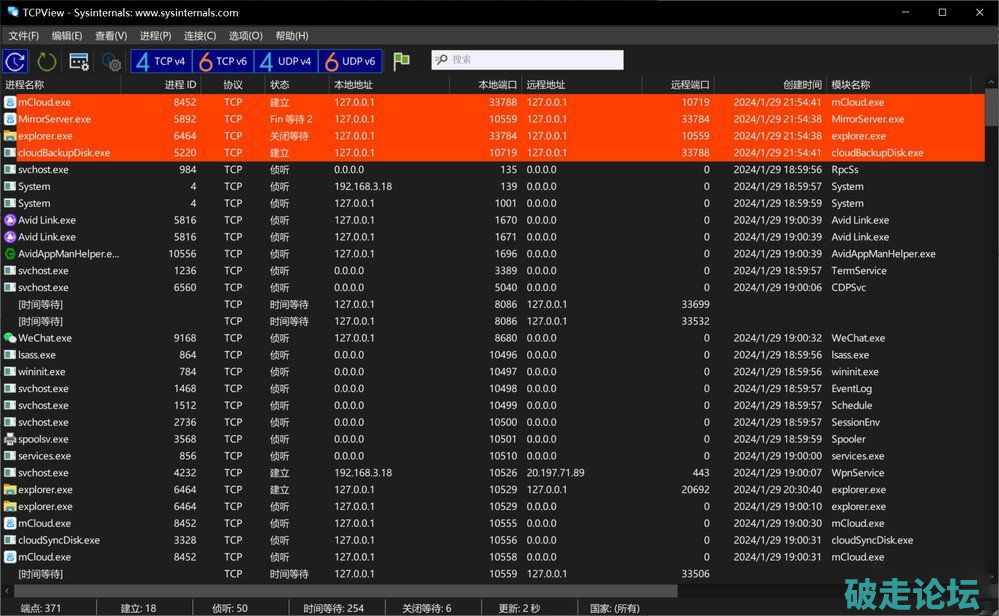Open the 文件(F) menu
999x616 pixels.
pos(23,36)
